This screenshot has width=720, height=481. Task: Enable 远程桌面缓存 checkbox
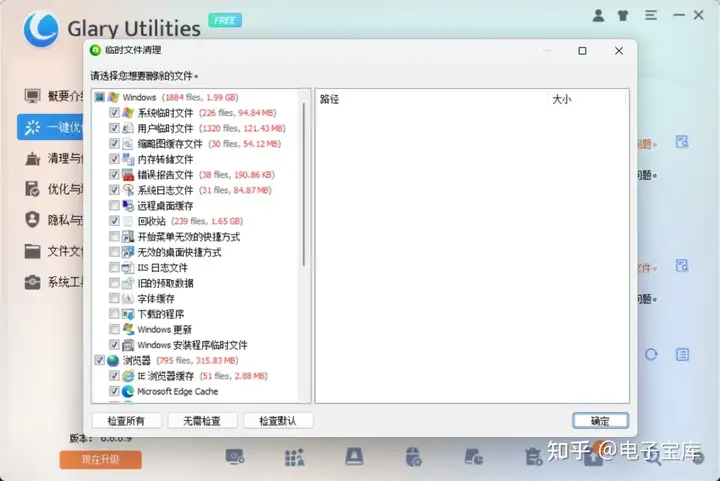[x=114, y=205]
